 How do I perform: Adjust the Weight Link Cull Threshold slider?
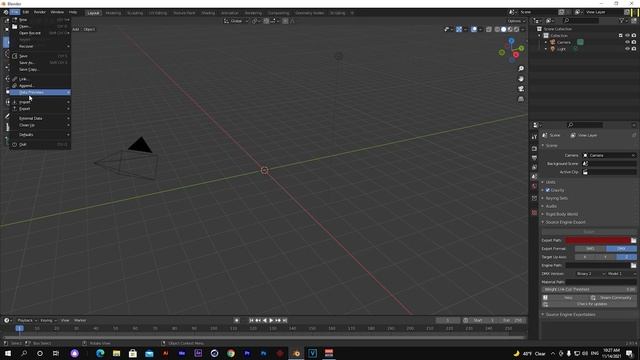pos(589,289)
